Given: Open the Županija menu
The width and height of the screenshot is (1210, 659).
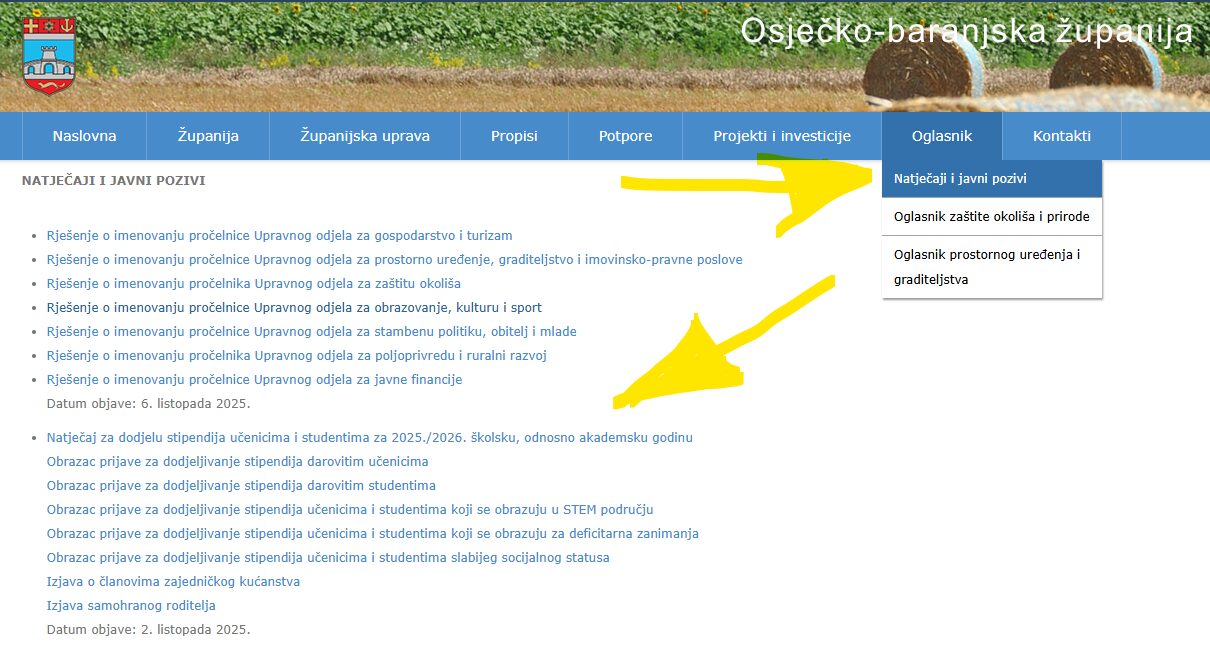Looking at the screenshot, I should tap(208, 136).
